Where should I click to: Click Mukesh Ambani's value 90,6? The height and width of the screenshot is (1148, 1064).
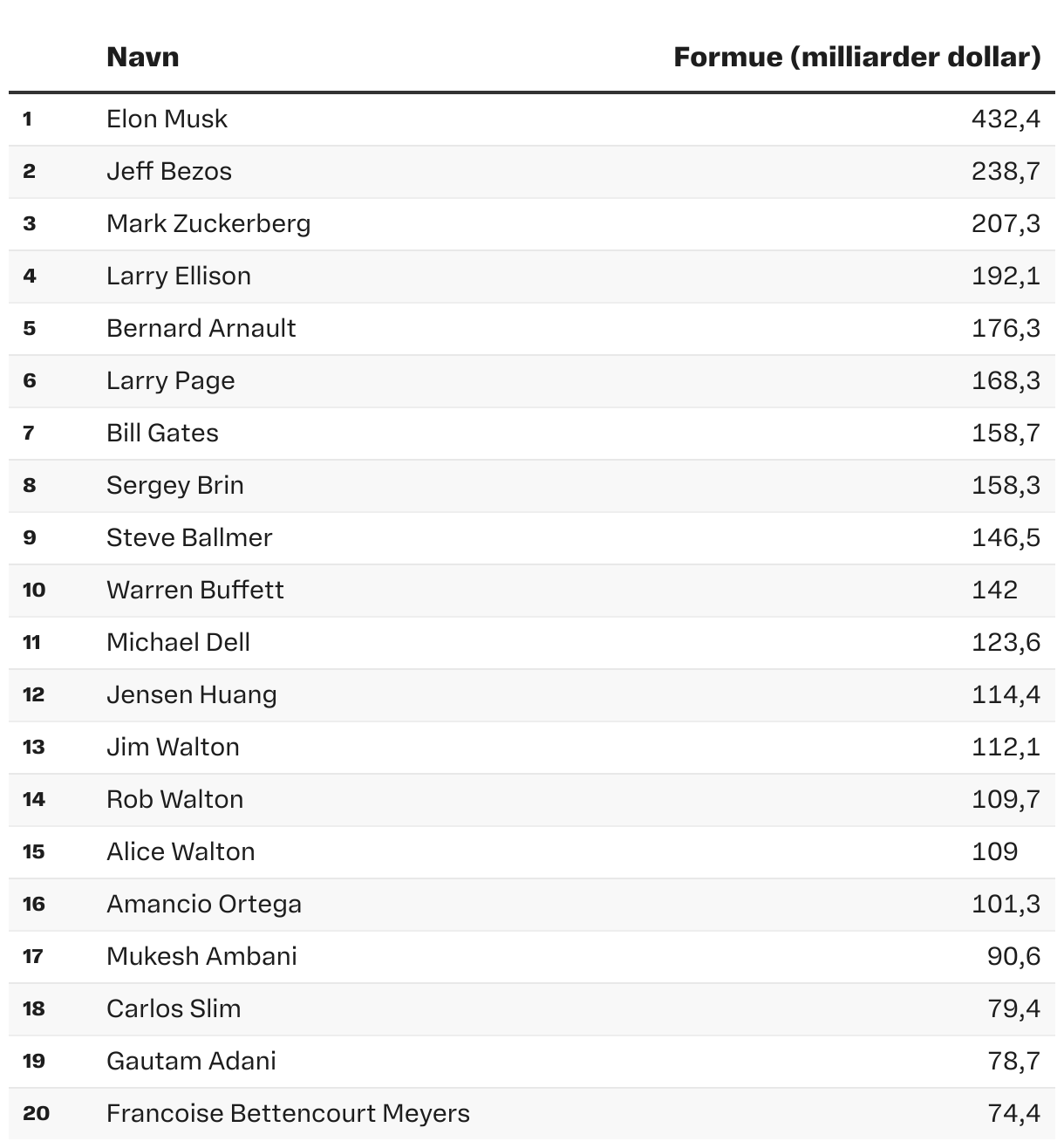(x=1013, y=956)
